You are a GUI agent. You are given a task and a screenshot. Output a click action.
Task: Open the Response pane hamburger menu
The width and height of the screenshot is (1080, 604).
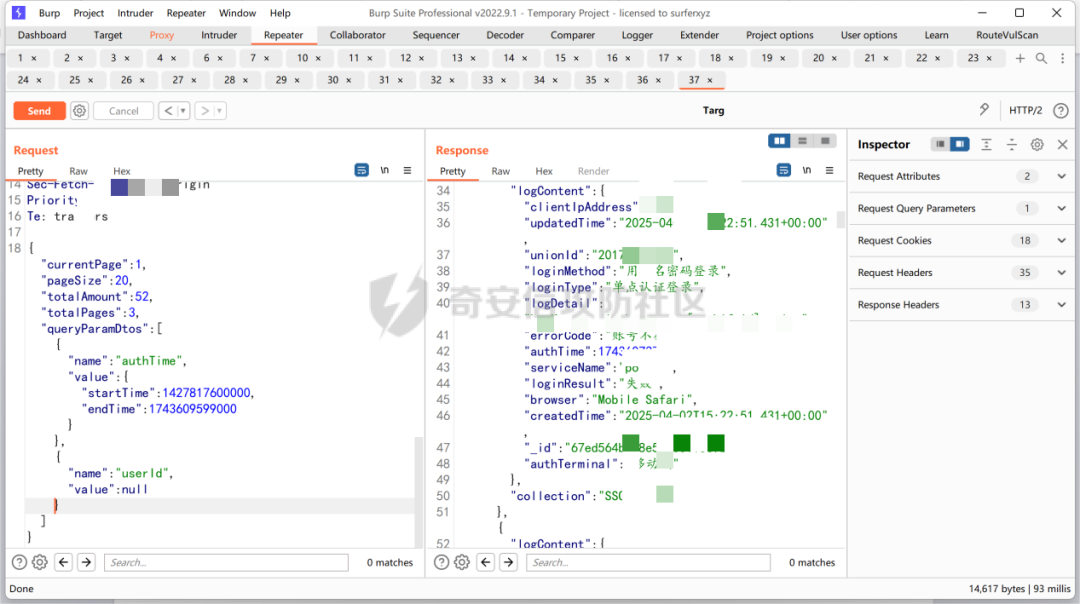[x=829, y=170]
